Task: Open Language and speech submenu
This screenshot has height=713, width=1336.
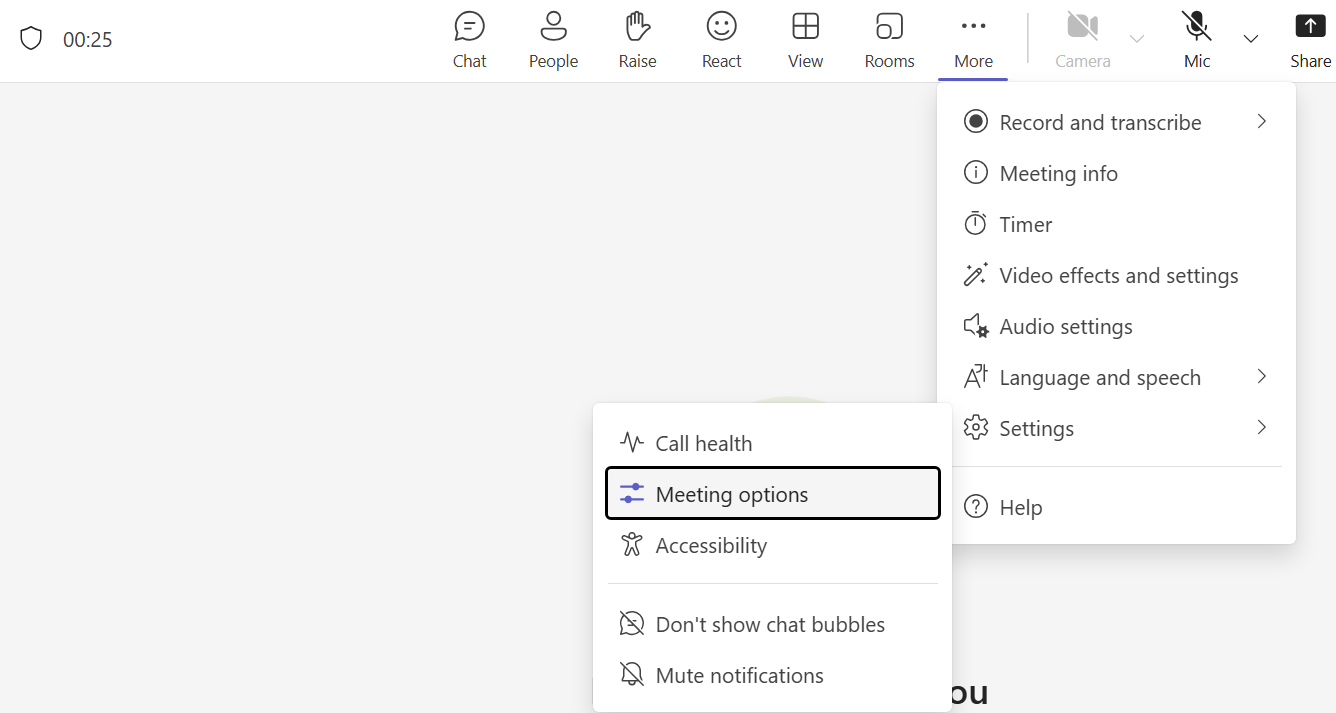Action: [x=1116, y=377]
